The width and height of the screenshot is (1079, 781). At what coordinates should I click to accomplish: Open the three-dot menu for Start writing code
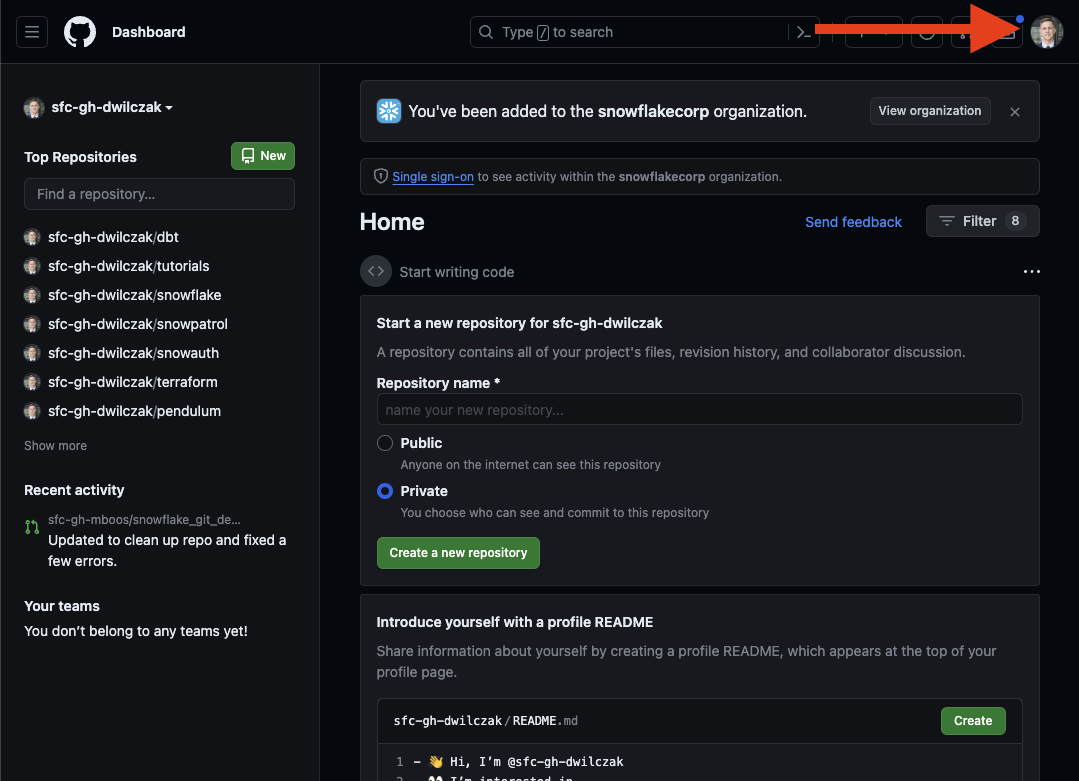(1031, 272)
